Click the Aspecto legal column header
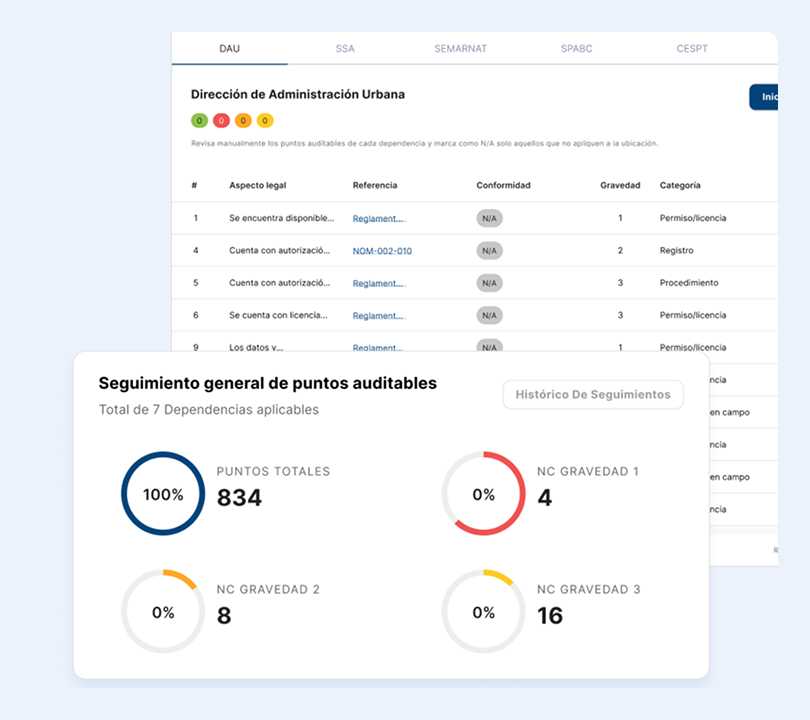Viewport: 810px width, 720px height. coord(258,185)
